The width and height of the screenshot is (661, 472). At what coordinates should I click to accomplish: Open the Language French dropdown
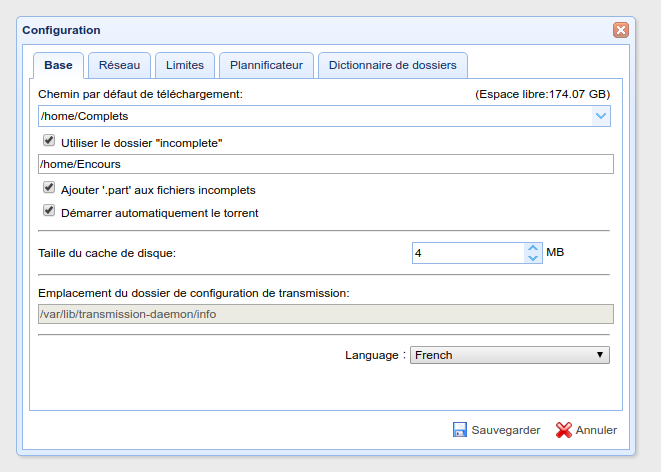coord(510,355)
